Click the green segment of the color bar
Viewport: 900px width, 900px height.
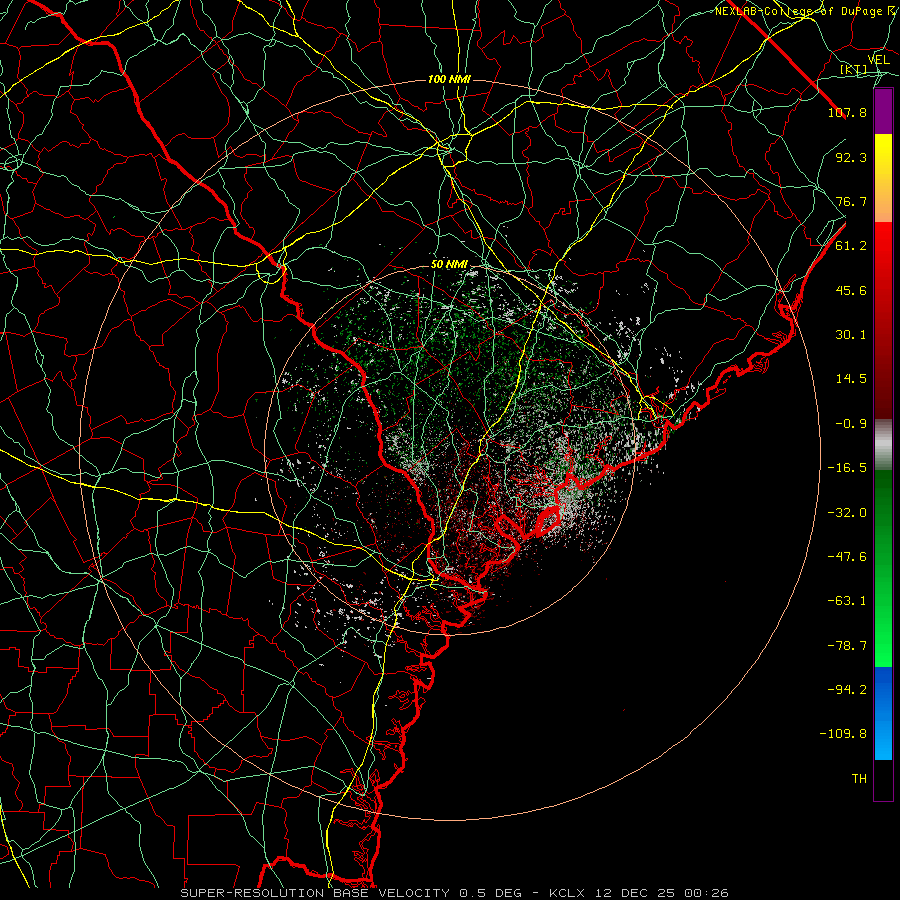click(883, 568)
